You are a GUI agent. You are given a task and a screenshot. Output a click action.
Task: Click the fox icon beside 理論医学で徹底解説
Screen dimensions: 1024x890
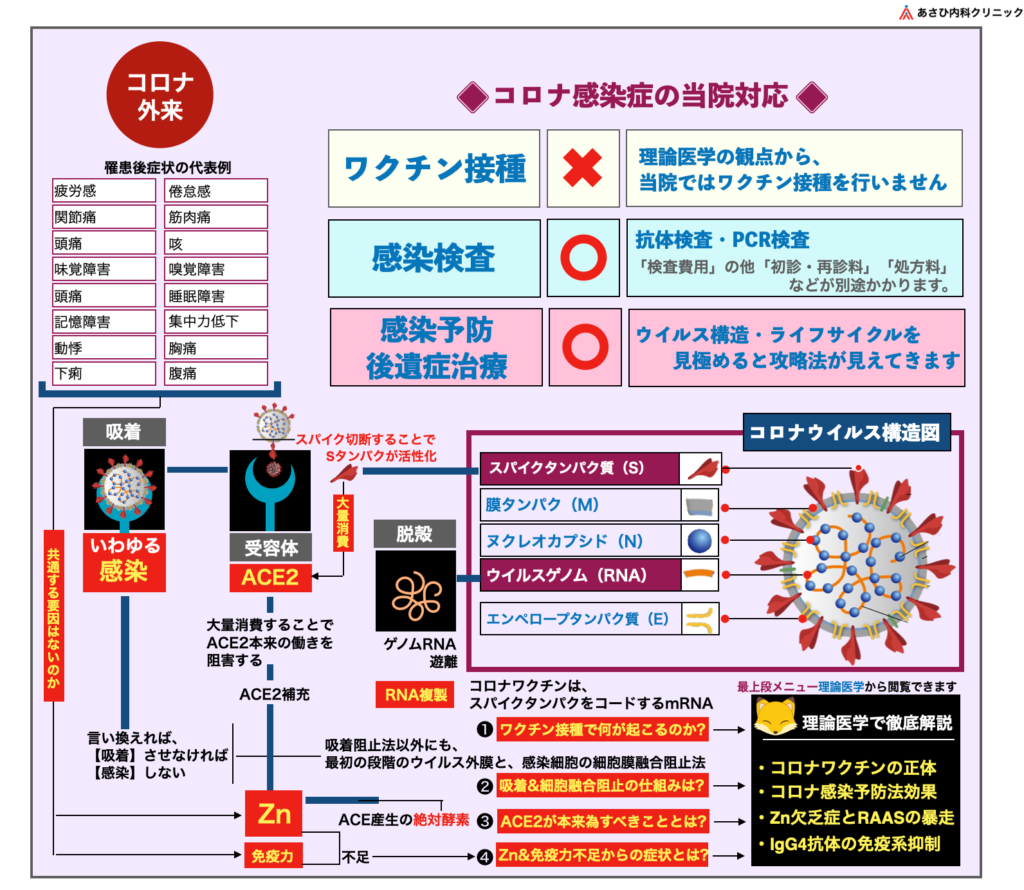[768, 721]
